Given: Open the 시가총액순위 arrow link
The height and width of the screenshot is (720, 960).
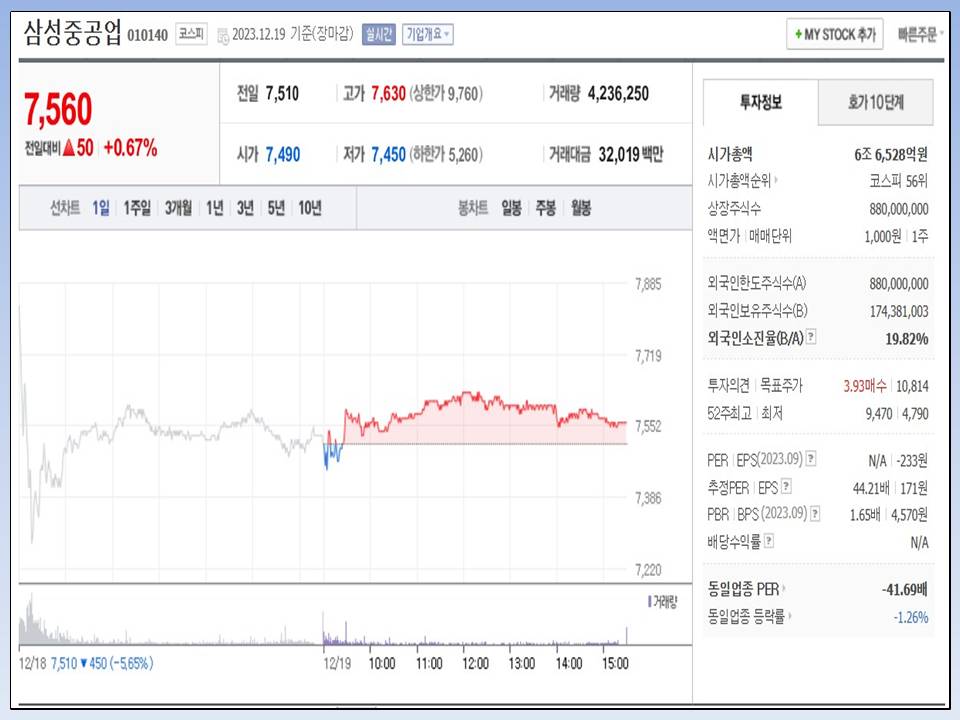Looking at the screenshot, I should click(776, 180).
